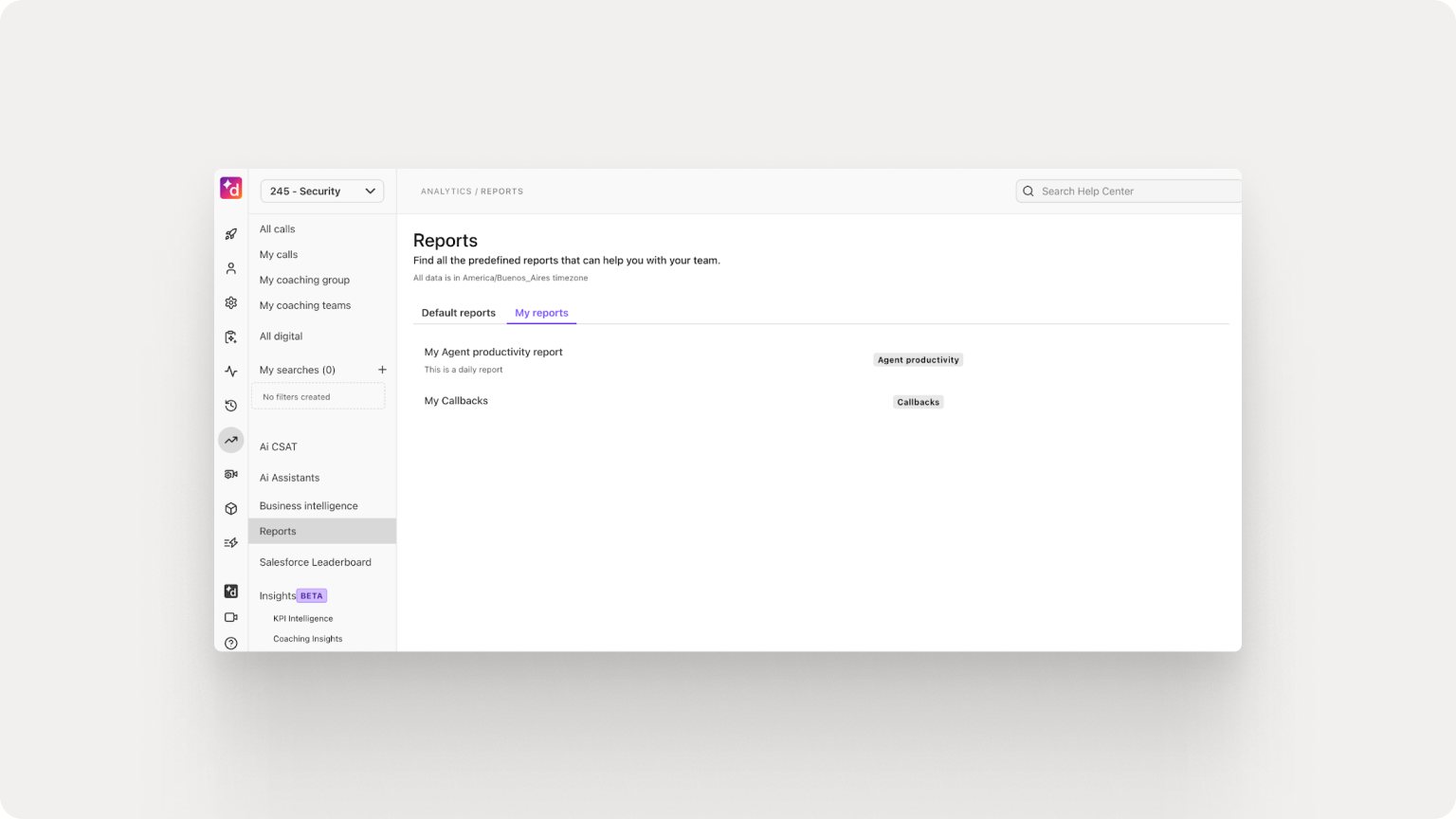Expand Coaching Insights under Insights

307,638
